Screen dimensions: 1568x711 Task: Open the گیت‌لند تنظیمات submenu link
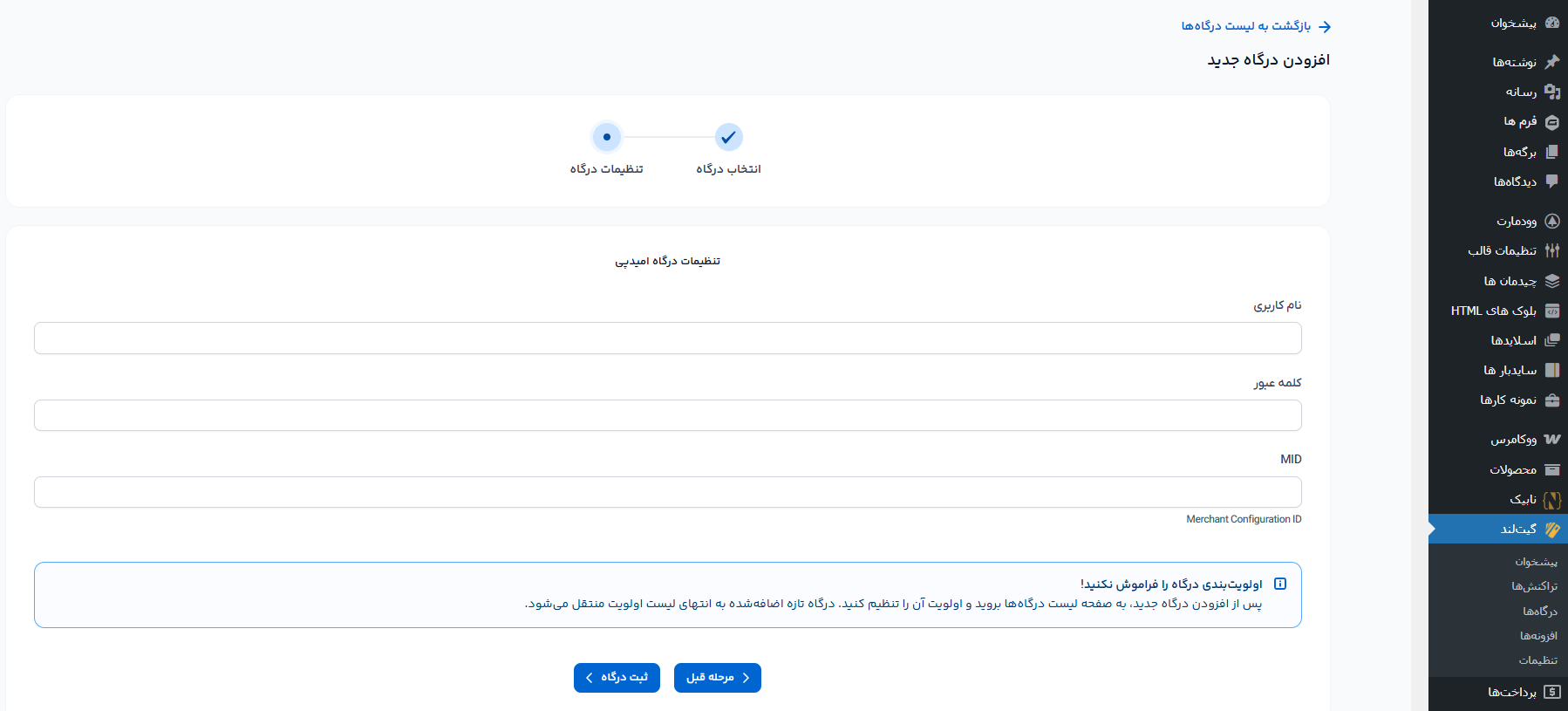(x=1537, y=660)
